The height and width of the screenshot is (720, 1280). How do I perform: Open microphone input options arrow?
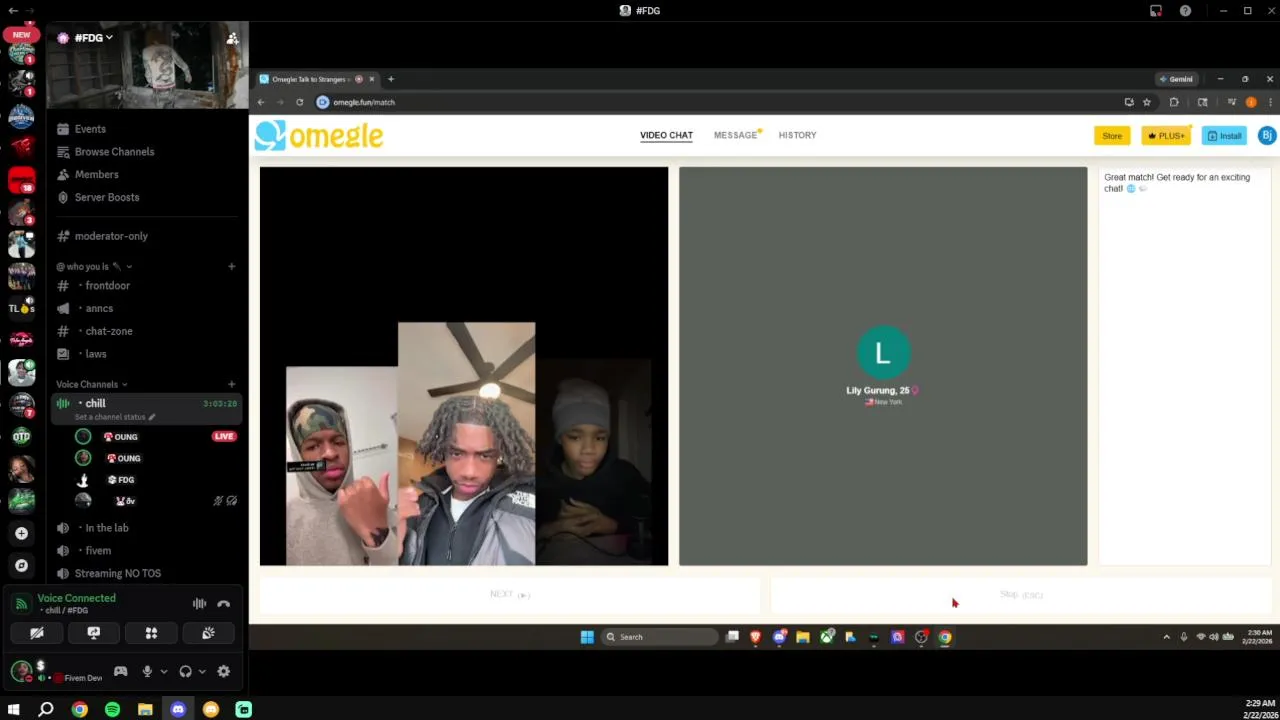click(163, 671)
